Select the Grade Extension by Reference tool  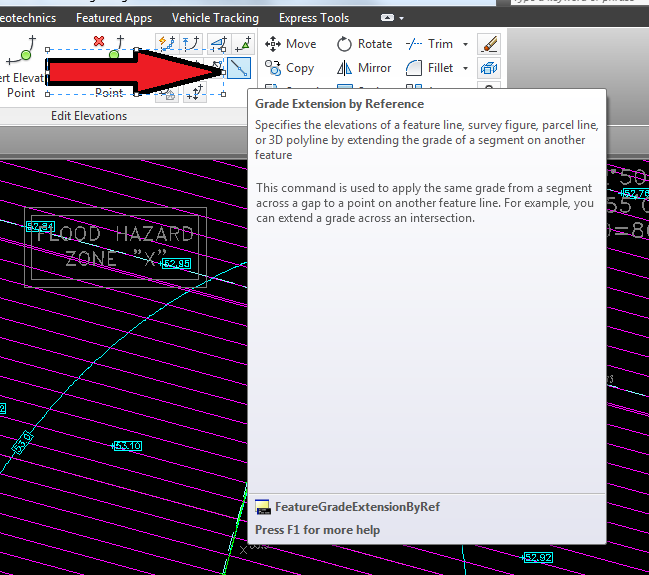click(x=239, y=68)
